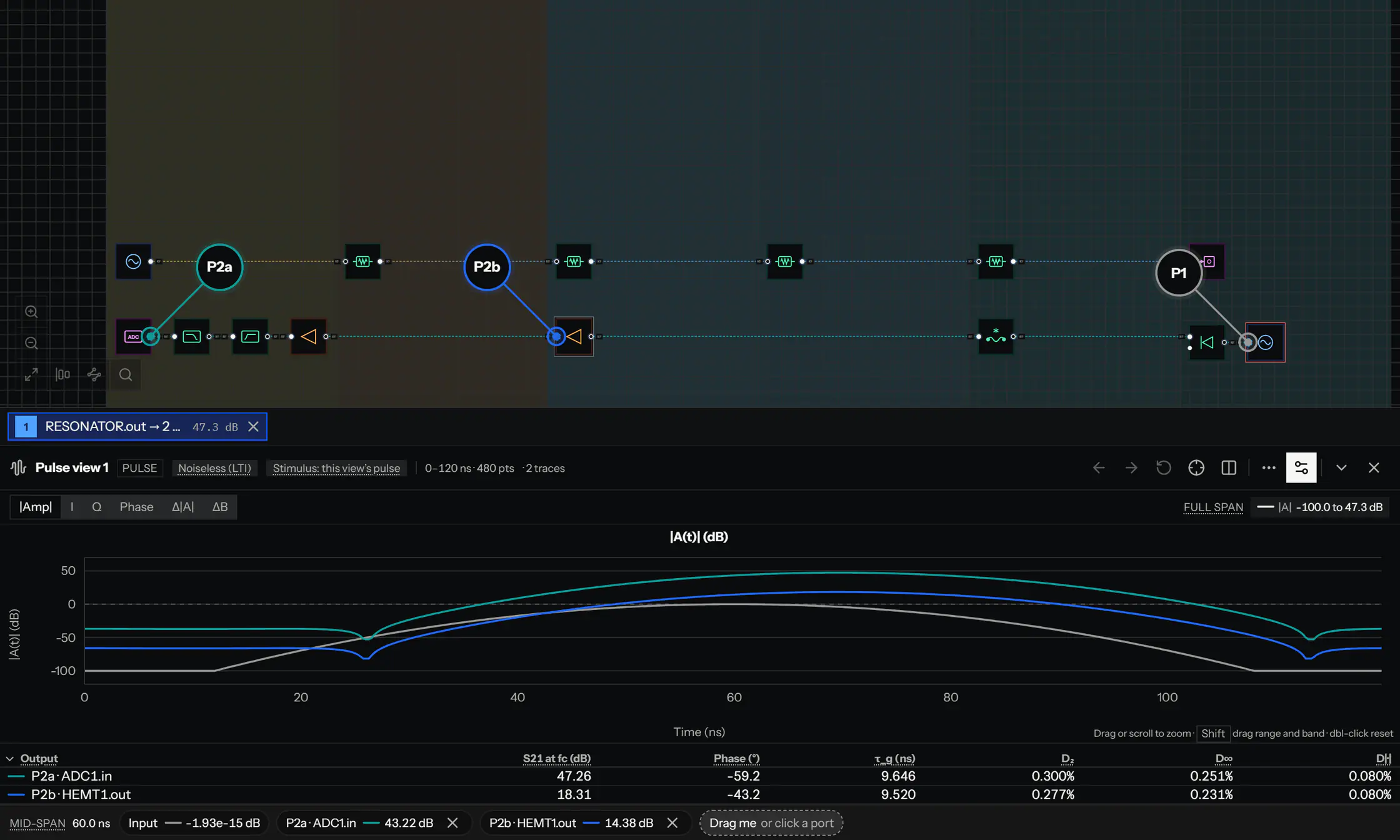
Task: Switch to the I component tab
Action: pyautogui.click(x=72, y=506)
